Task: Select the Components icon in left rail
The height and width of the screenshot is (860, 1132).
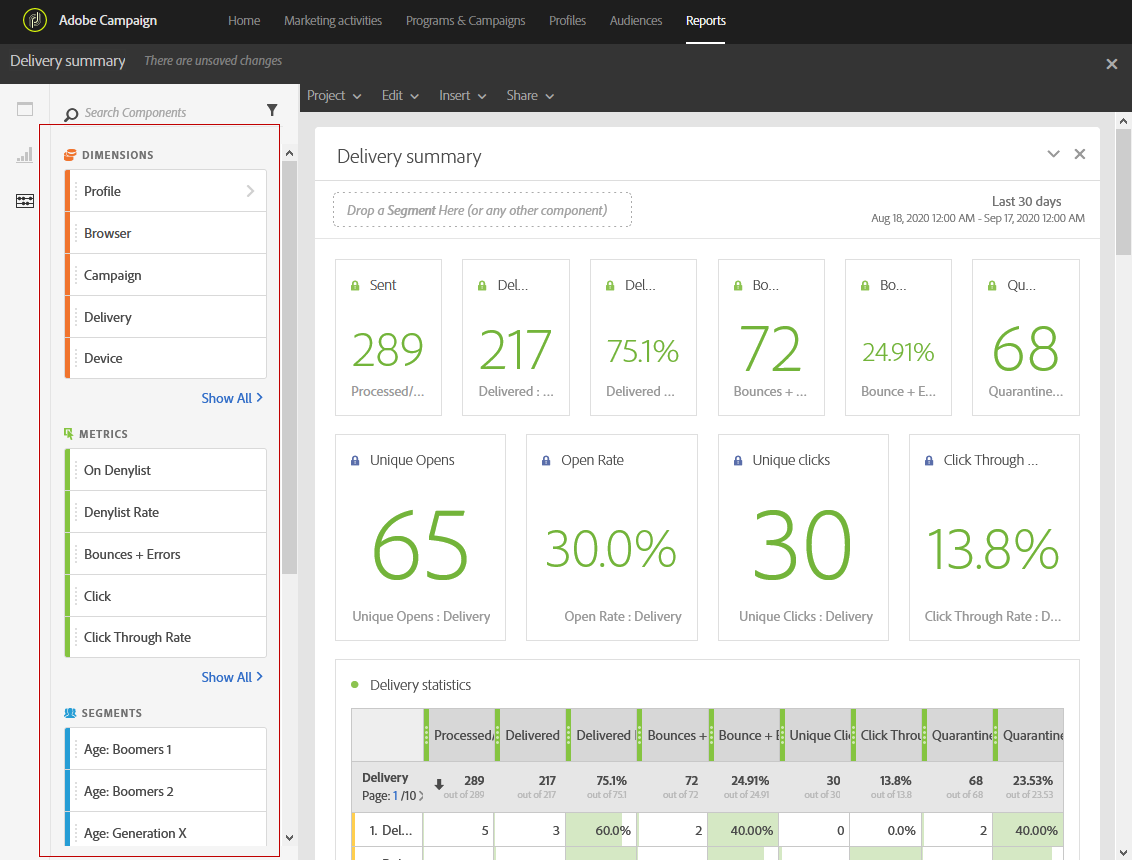Action: click(25, 201)
